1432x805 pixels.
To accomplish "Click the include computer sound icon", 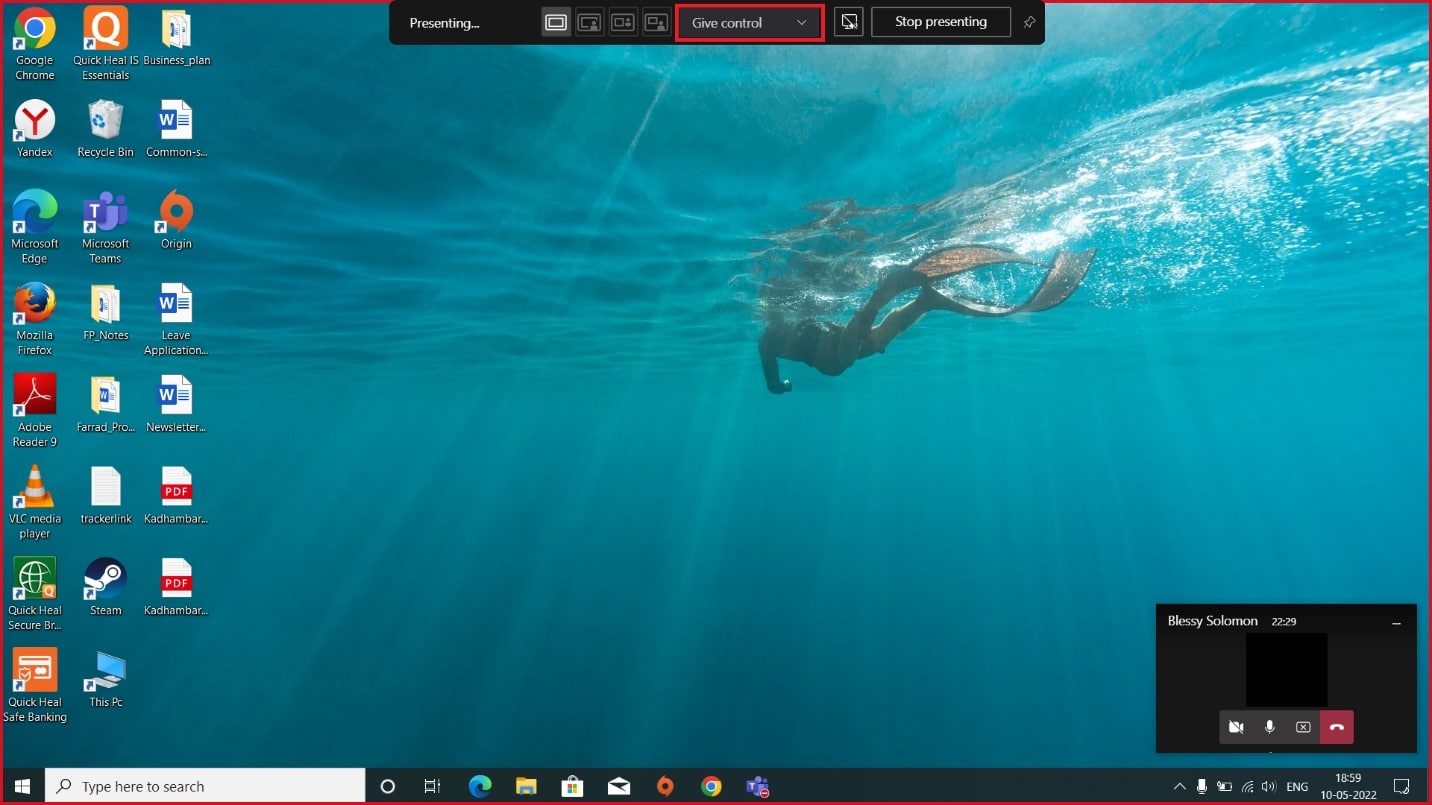I will pos(848,22).
